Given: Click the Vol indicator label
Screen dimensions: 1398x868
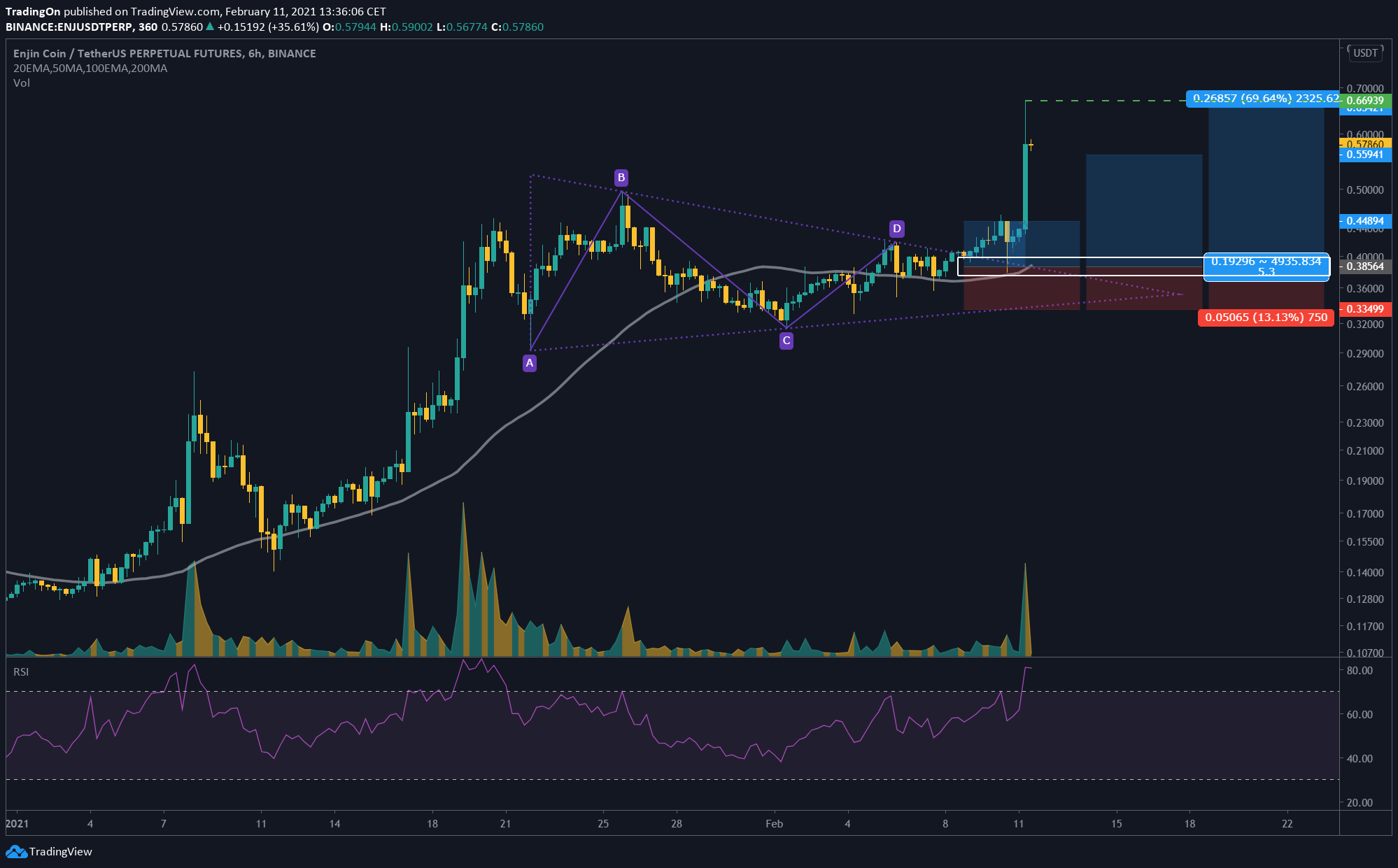Looking at the screenshot, I should 22,83.
